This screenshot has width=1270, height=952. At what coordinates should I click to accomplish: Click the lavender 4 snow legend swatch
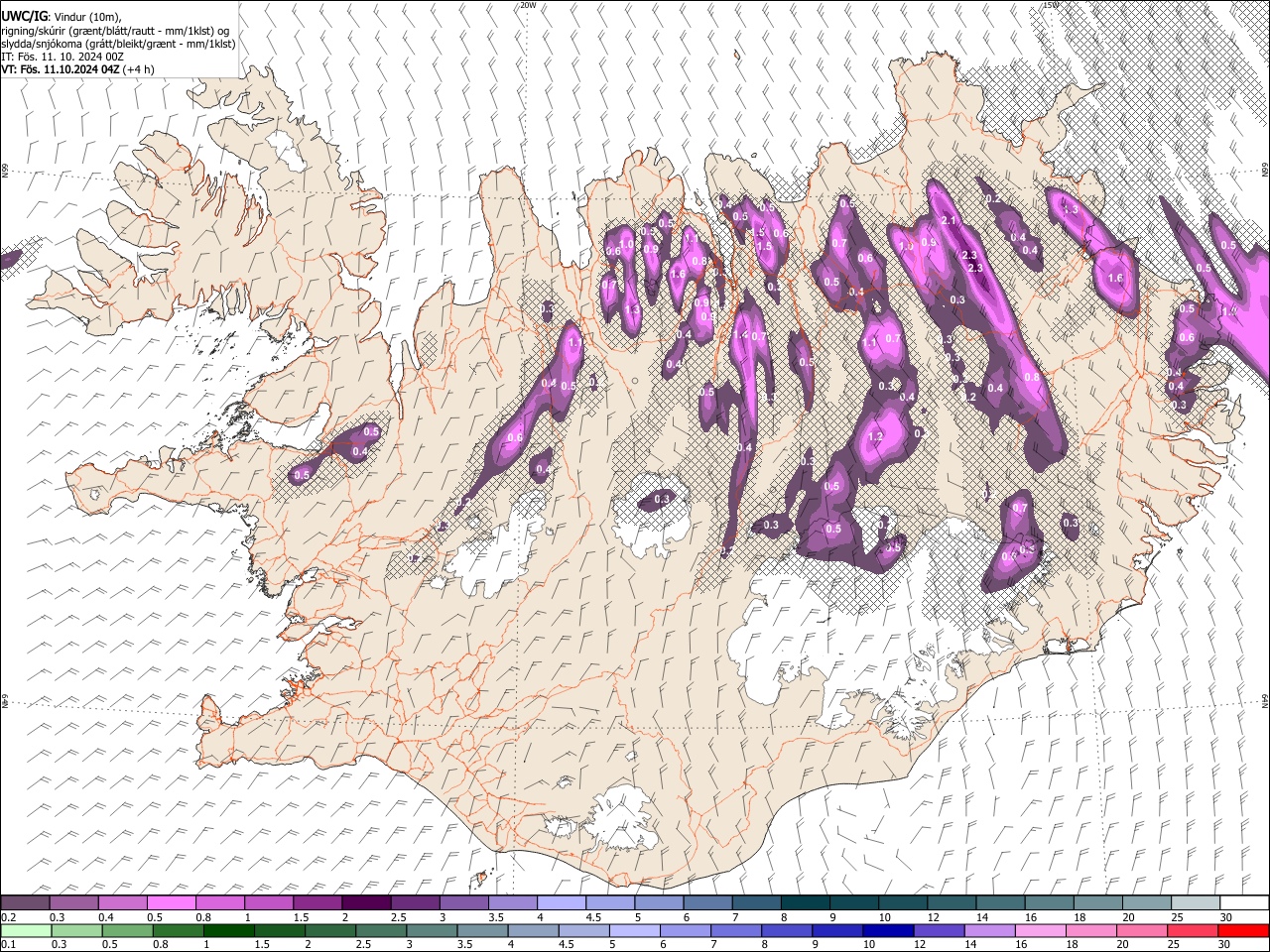562,902
